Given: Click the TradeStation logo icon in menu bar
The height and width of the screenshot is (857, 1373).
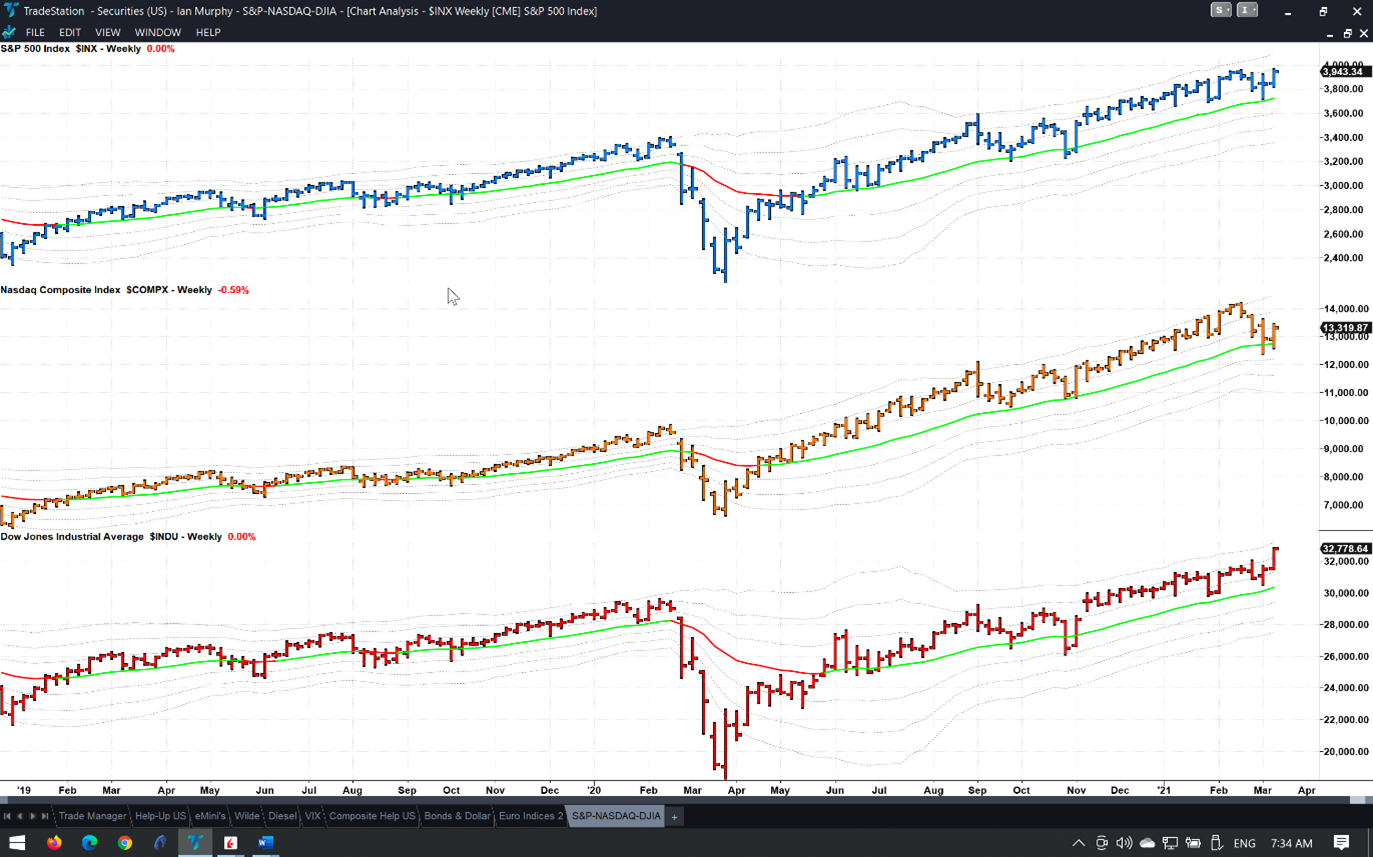Looking at the screenshot, I should (10, 32).
